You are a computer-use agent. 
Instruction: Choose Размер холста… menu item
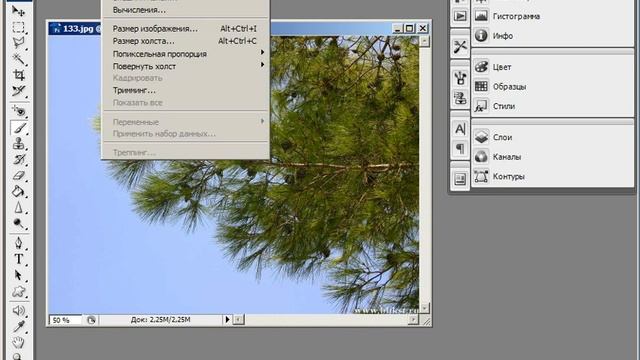point(185,41)
